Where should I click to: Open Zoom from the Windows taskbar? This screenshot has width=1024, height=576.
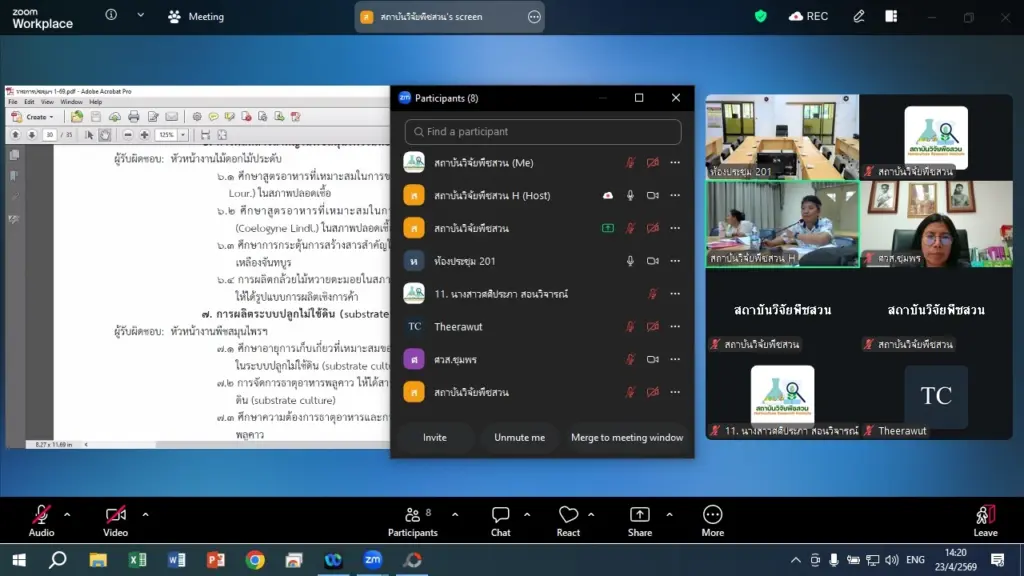point(372,560)
